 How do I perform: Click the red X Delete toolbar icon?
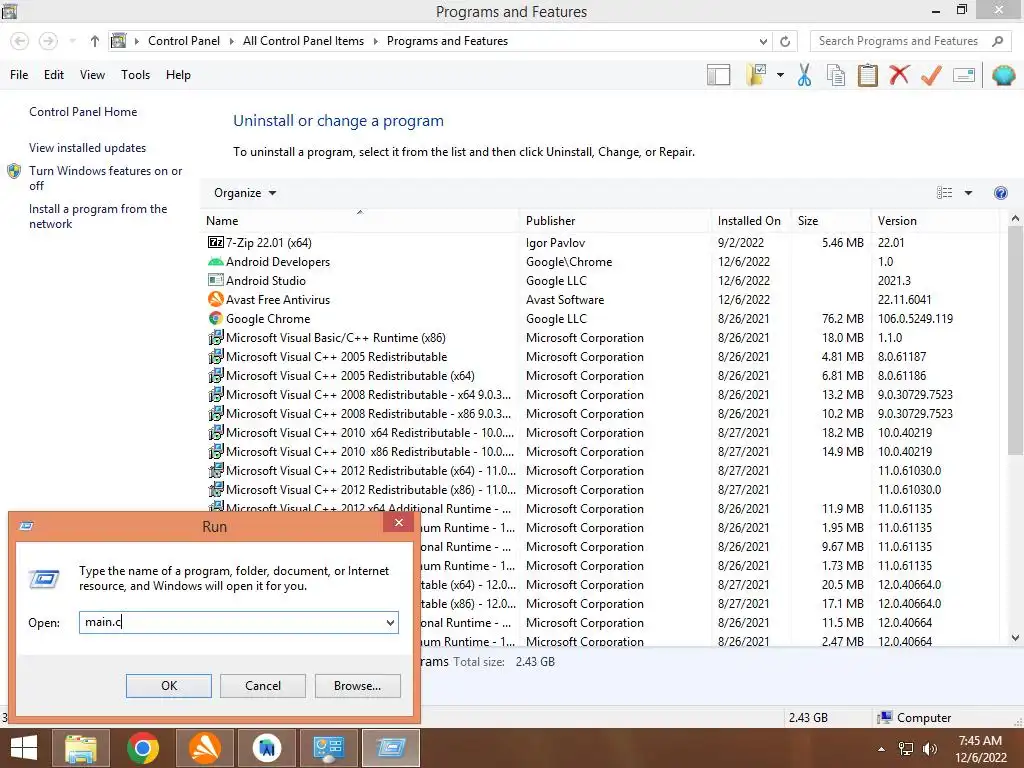(899, 75)
